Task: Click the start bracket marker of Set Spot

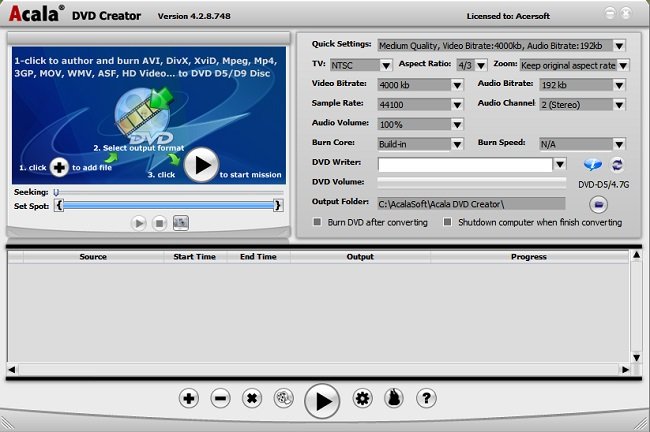Action: click(59, 205)
